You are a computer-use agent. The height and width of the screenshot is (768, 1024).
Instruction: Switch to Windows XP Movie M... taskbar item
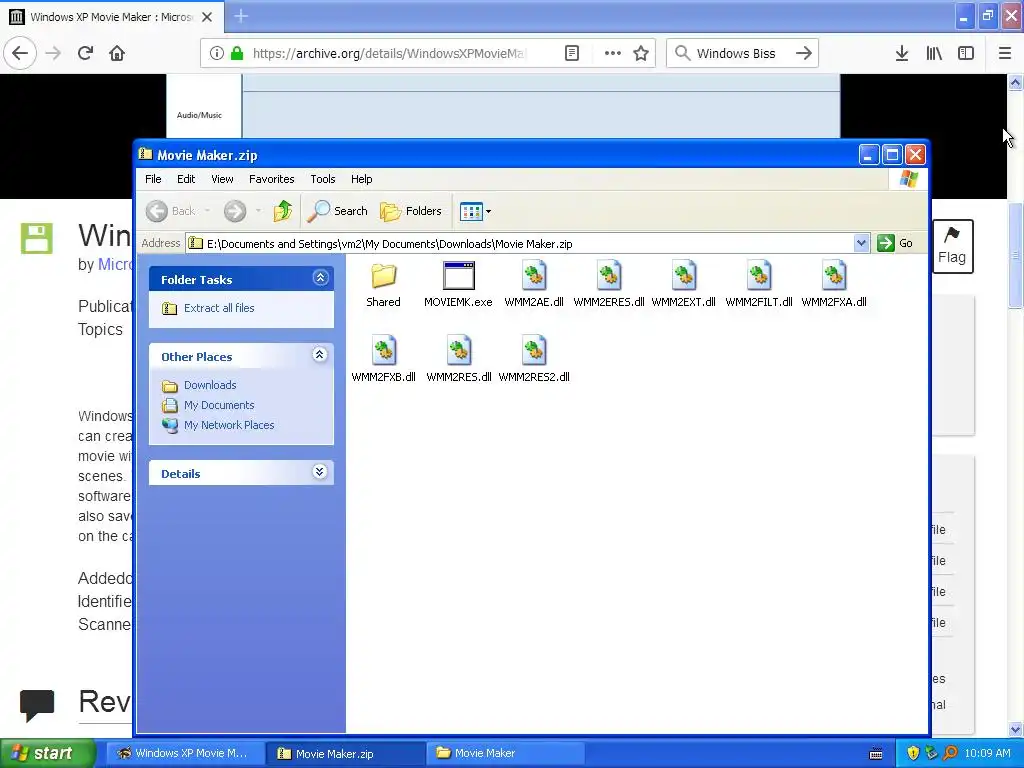185,753
